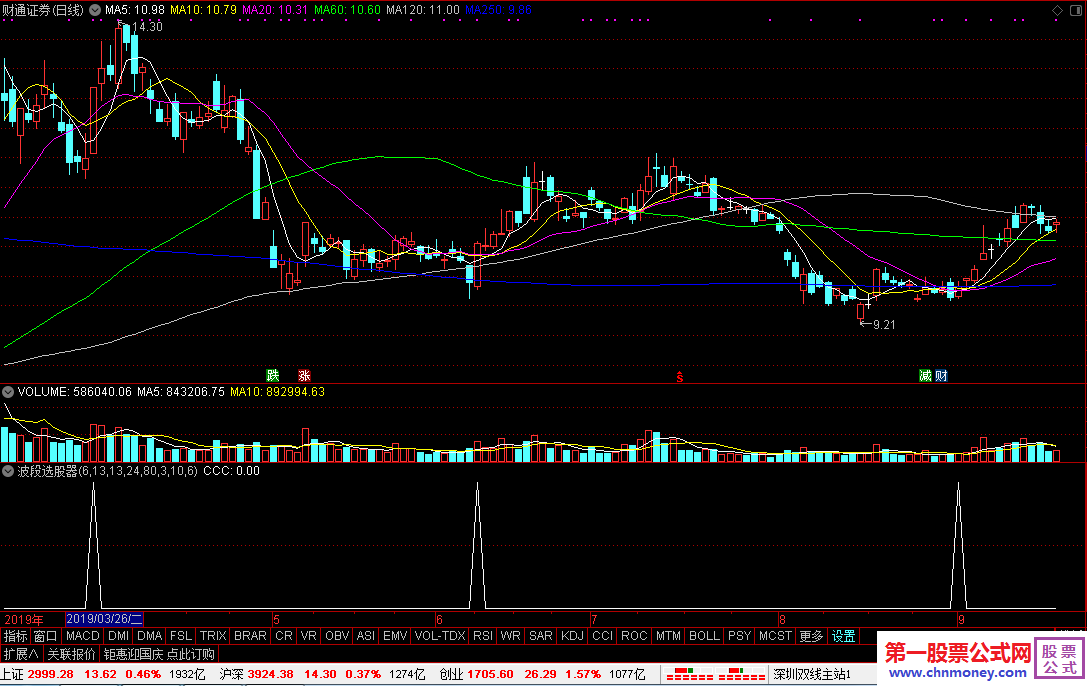
Task: Click the 沪深 index value 3924.38
Action: pos(270,674)
